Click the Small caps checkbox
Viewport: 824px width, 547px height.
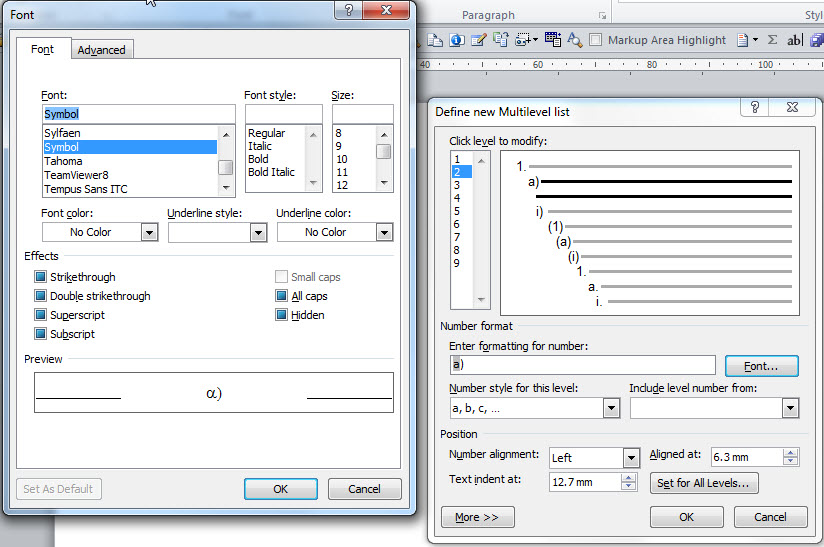(281, 277)
